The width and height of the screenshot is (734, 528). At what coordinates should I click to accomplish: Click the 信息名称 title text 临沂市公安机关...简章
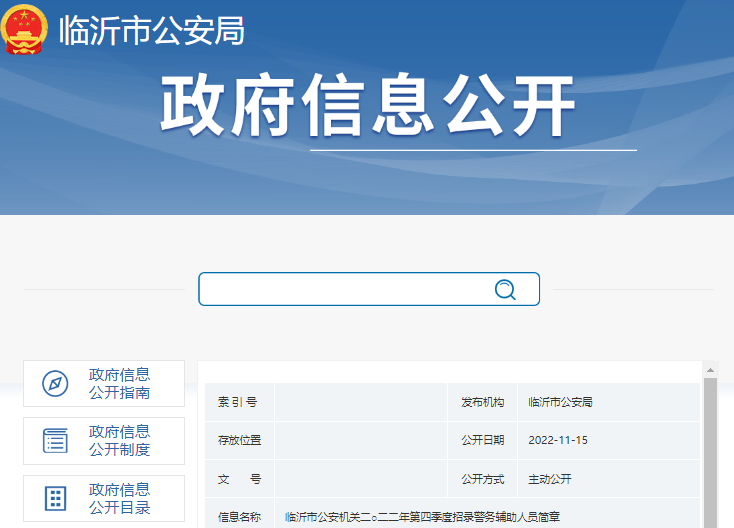pyautogui.click(x=422, y=517)
